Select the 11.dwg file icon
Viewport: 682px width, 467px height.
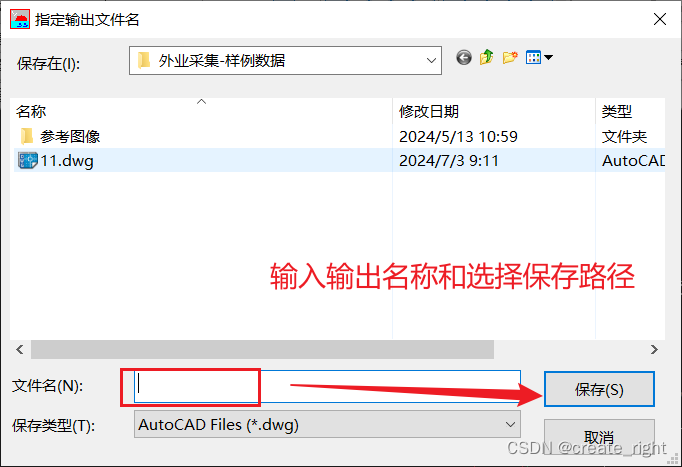28,160
